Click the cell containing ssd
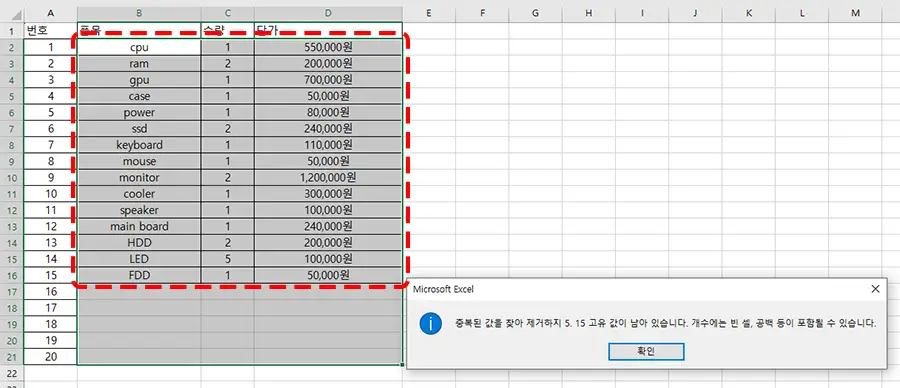Image resolution: width=900 pixels, height=388 pixels. (139, 129)
